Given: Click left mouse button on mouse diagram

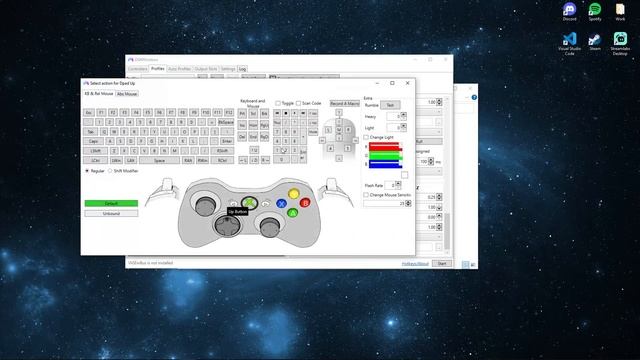Looking at the screenshot, I should coord(329,130).
